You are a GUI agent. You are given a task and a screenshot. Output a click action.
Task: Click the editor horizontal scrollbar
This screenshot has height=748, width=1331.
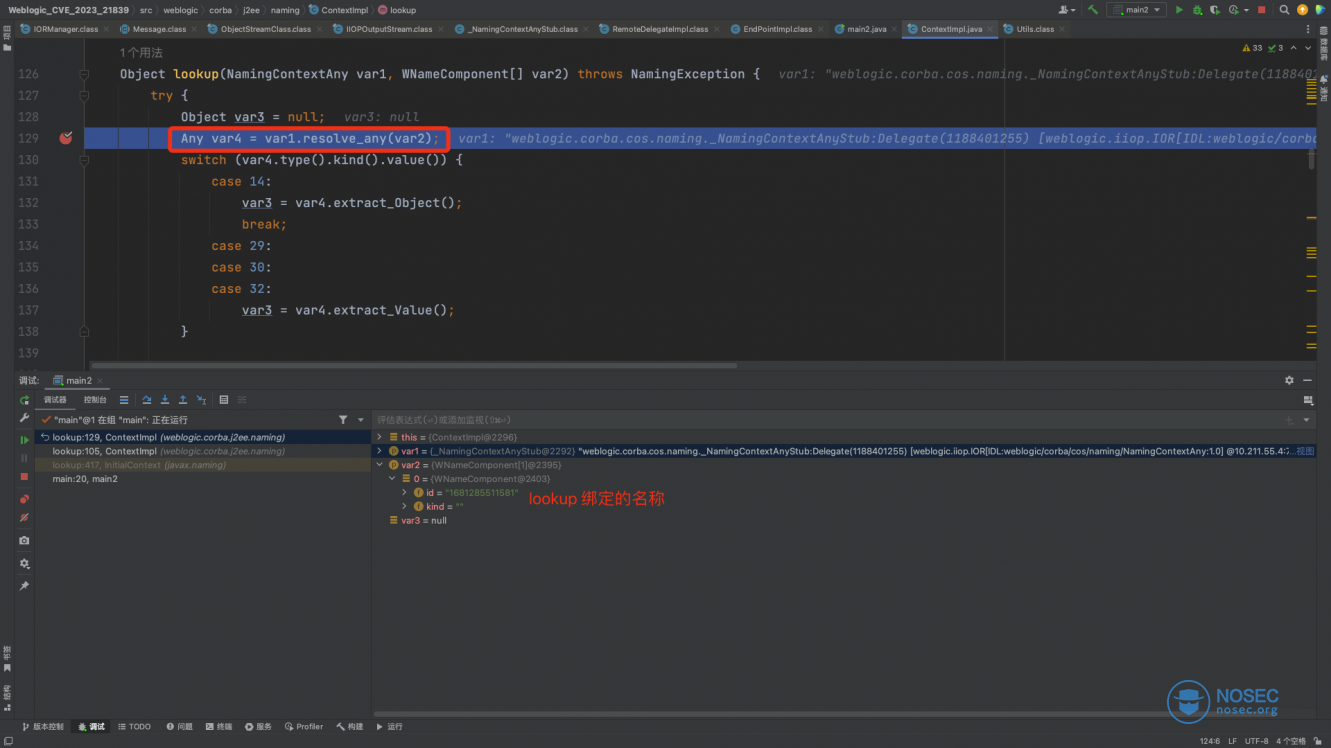[413, 365]
